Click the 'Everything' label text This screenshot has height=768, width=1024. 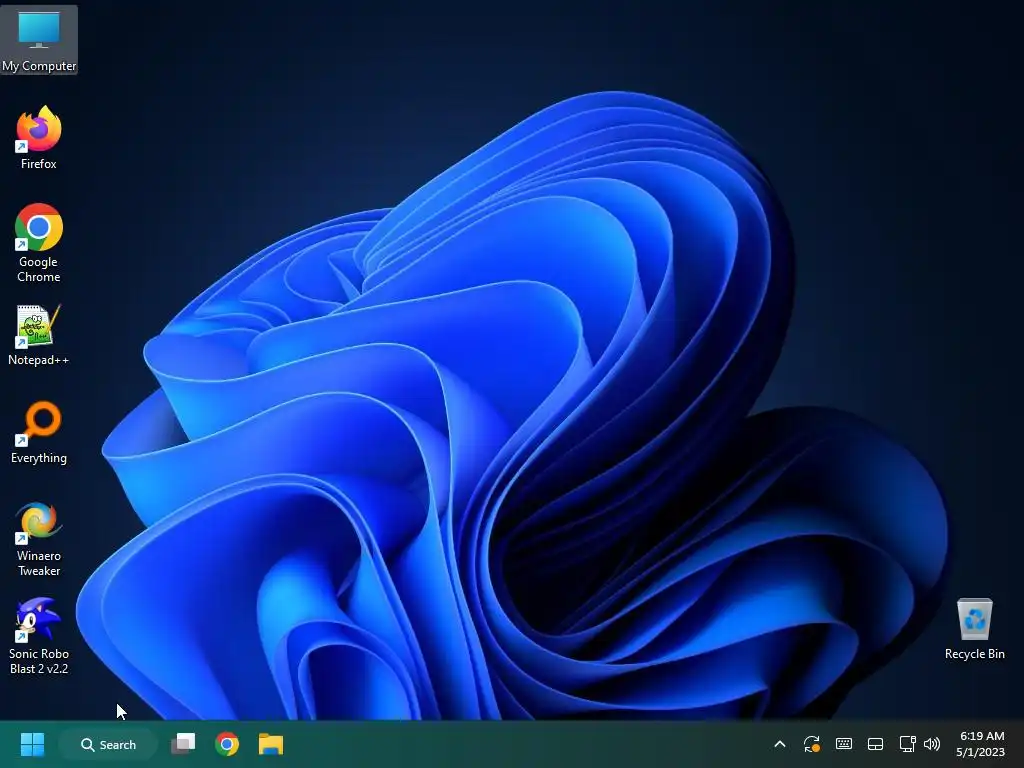click(39, 458)
